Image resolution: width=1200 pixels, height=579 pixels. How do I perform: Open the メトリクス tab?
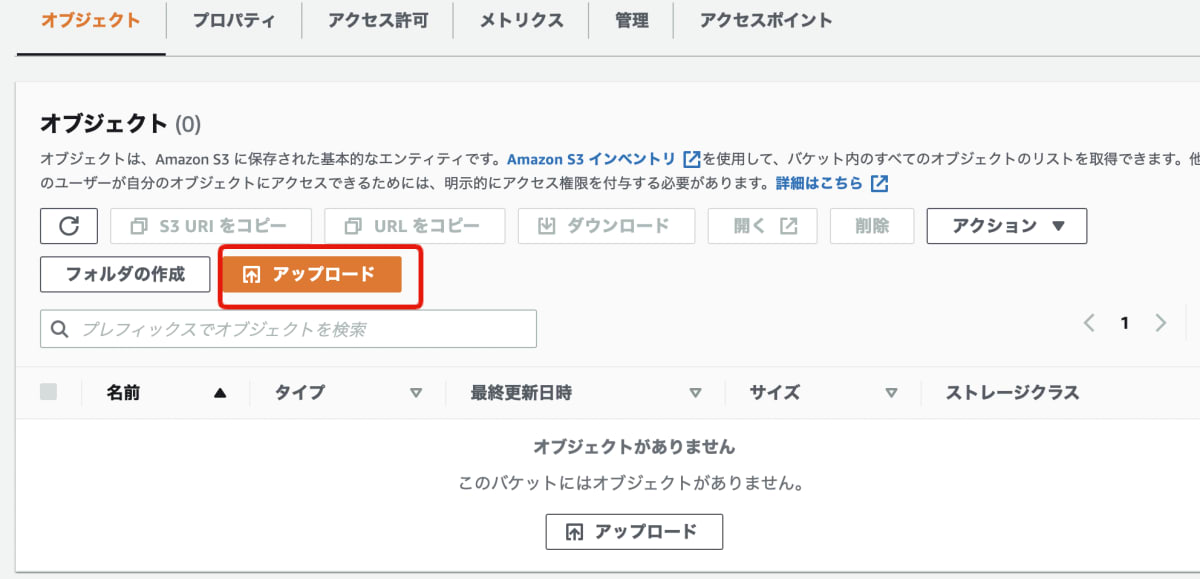[520, 20]
